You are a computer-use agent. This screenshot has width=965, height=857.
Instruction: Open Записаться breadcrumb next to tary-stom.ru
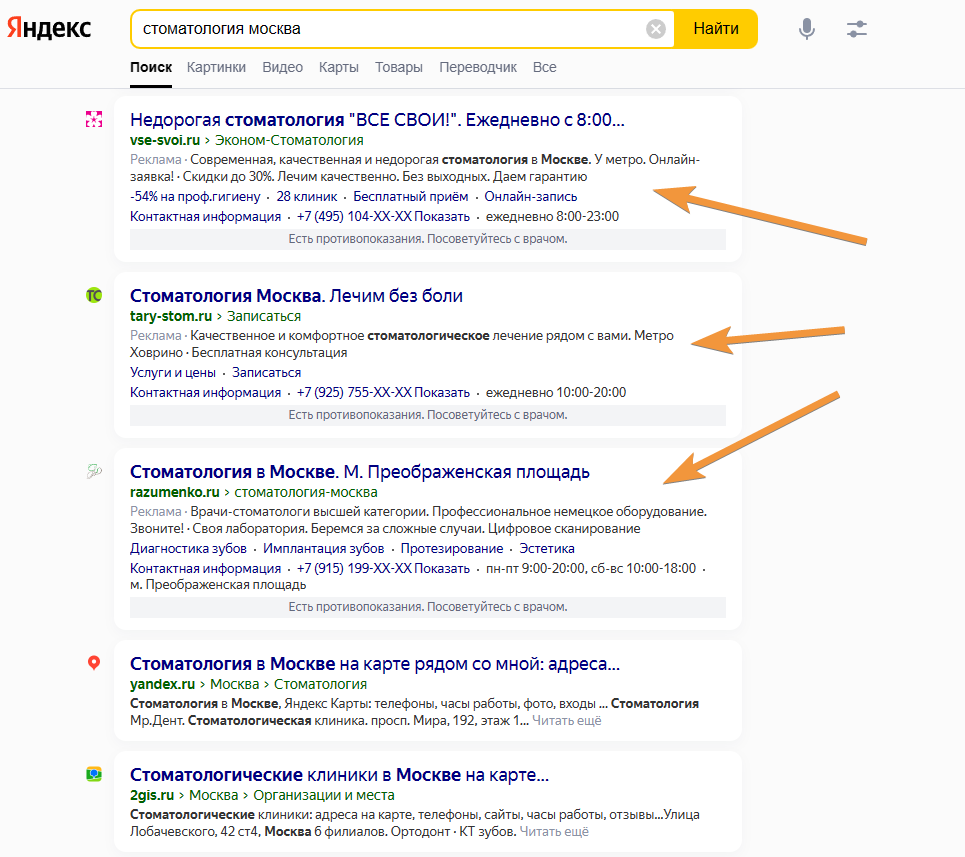pos(264,316)
